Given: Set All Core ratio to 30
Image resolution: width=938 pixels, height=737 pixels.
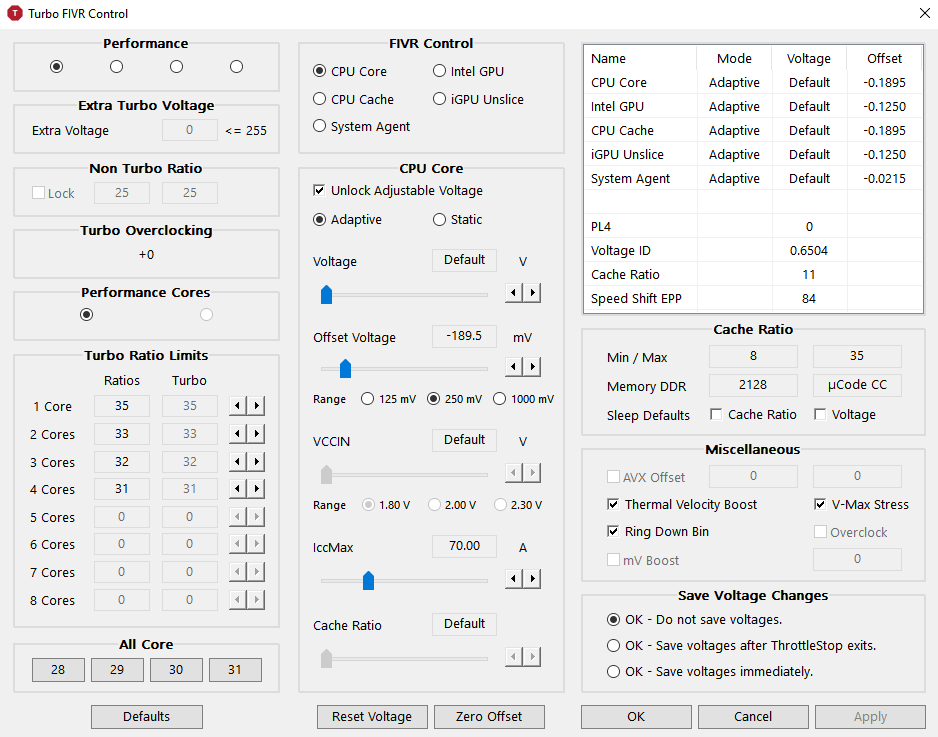Looking at the screenshot, I should [x=176, y=669].
